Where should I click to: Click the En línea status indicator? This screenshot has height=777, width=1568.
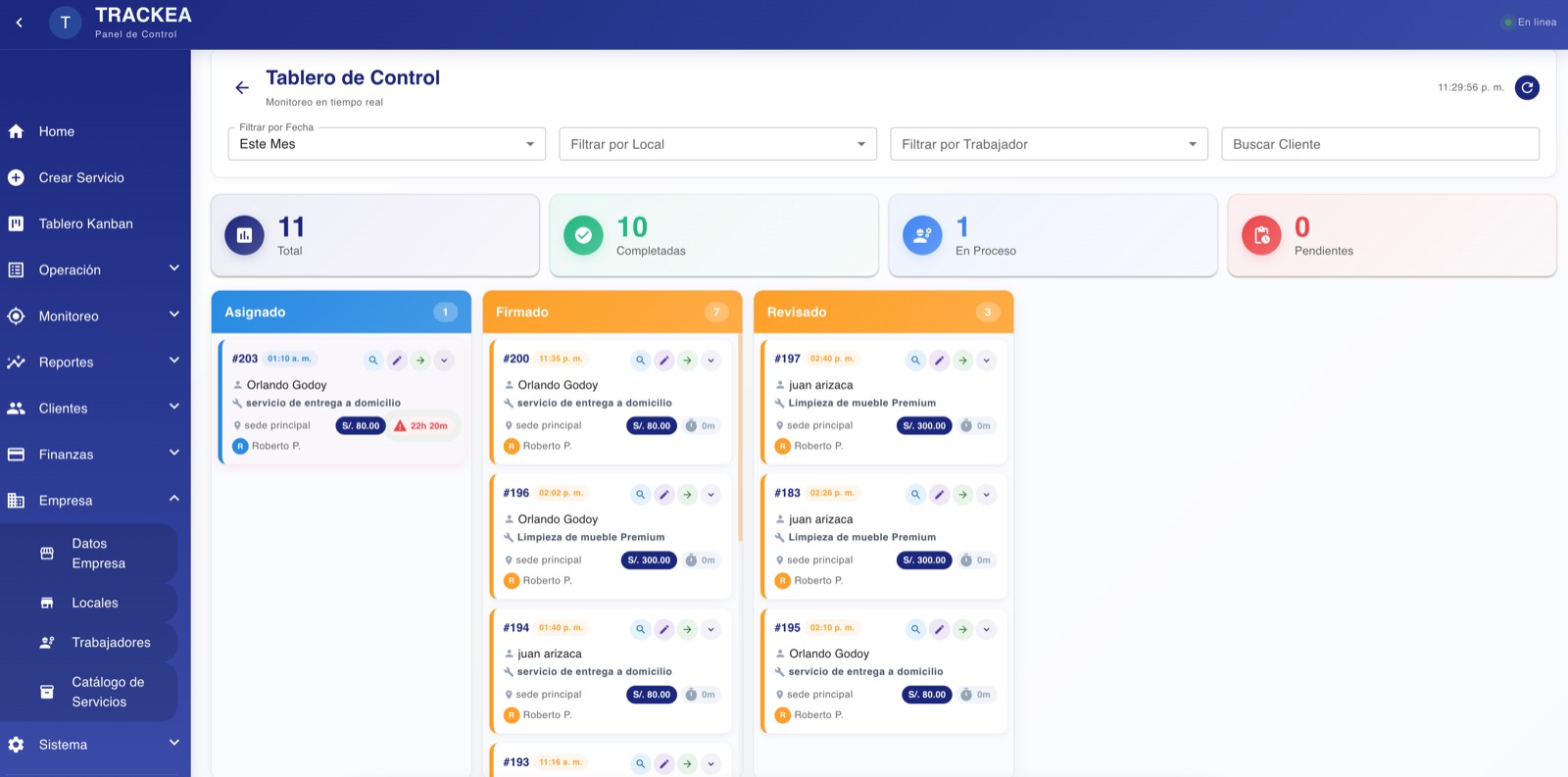1530,23
